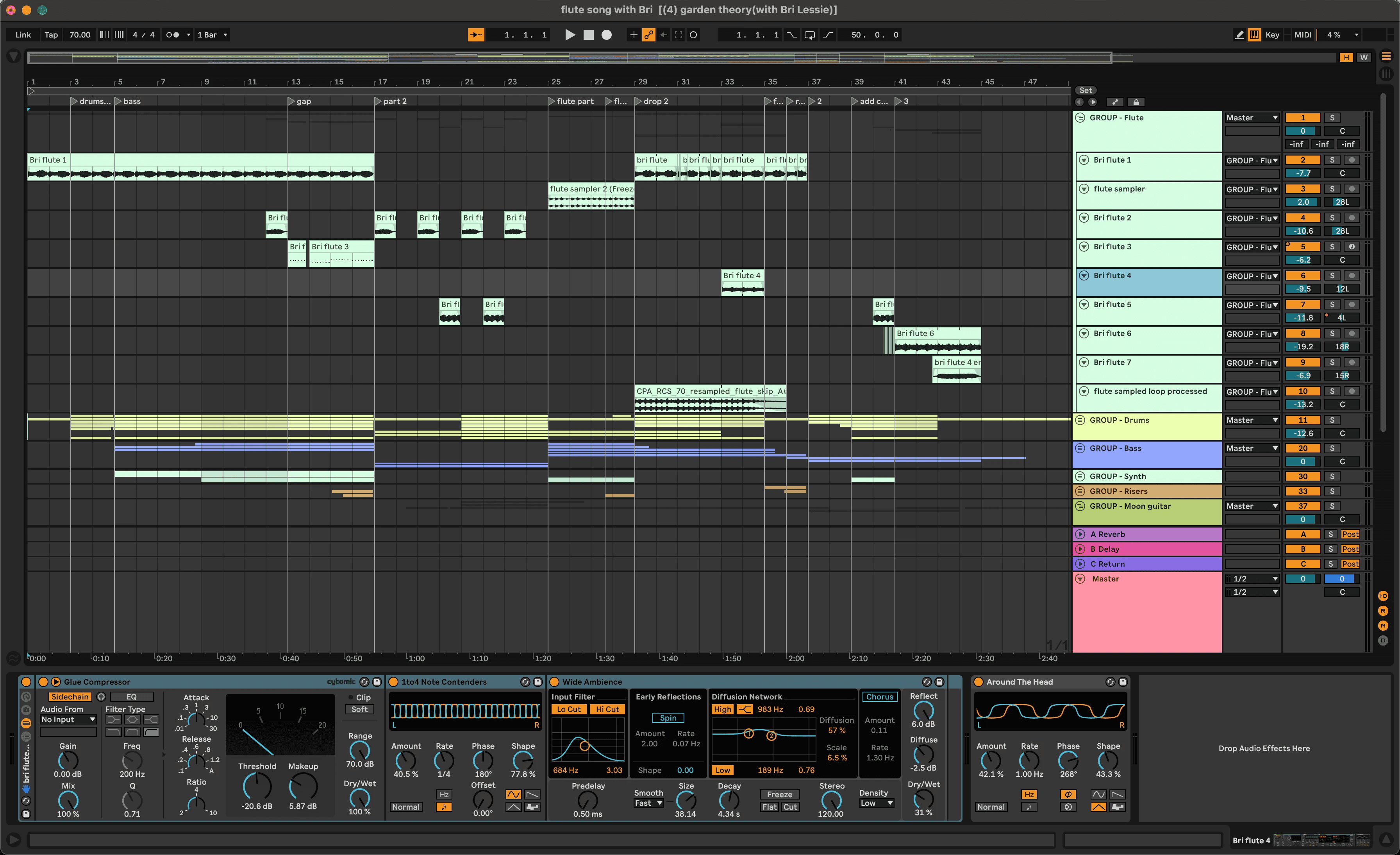Toggle Wide Ambience device on/off
The width and height of the screenshot is (1400, 855).
coord(555,681)
